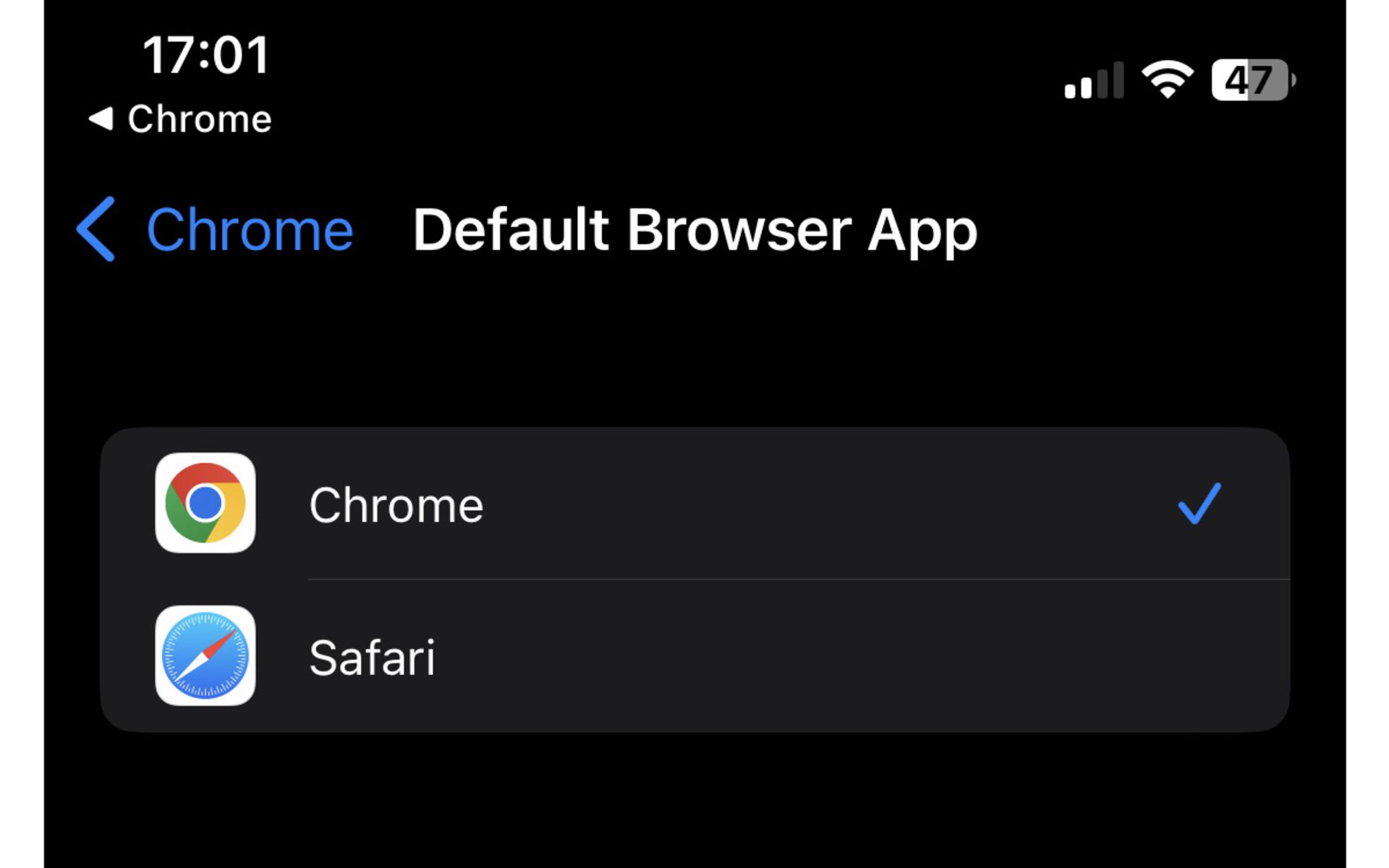Tap the small return-to-app triangle in status bar

coord(101,119)
